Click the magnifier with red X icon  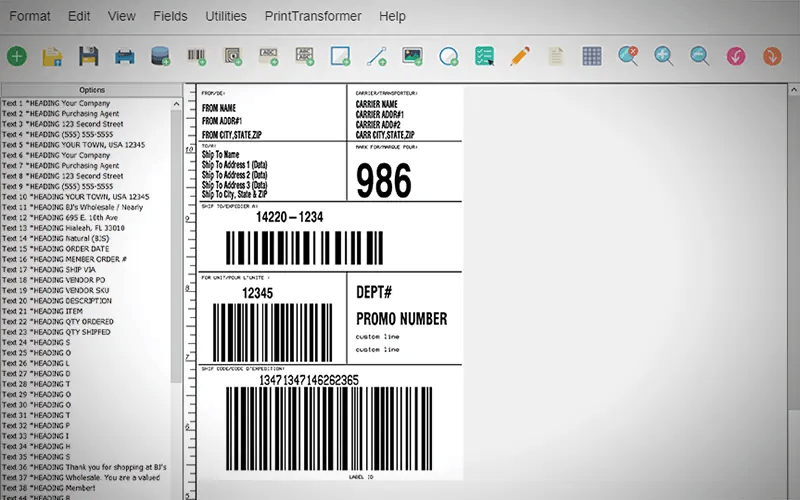coord(628,56)
